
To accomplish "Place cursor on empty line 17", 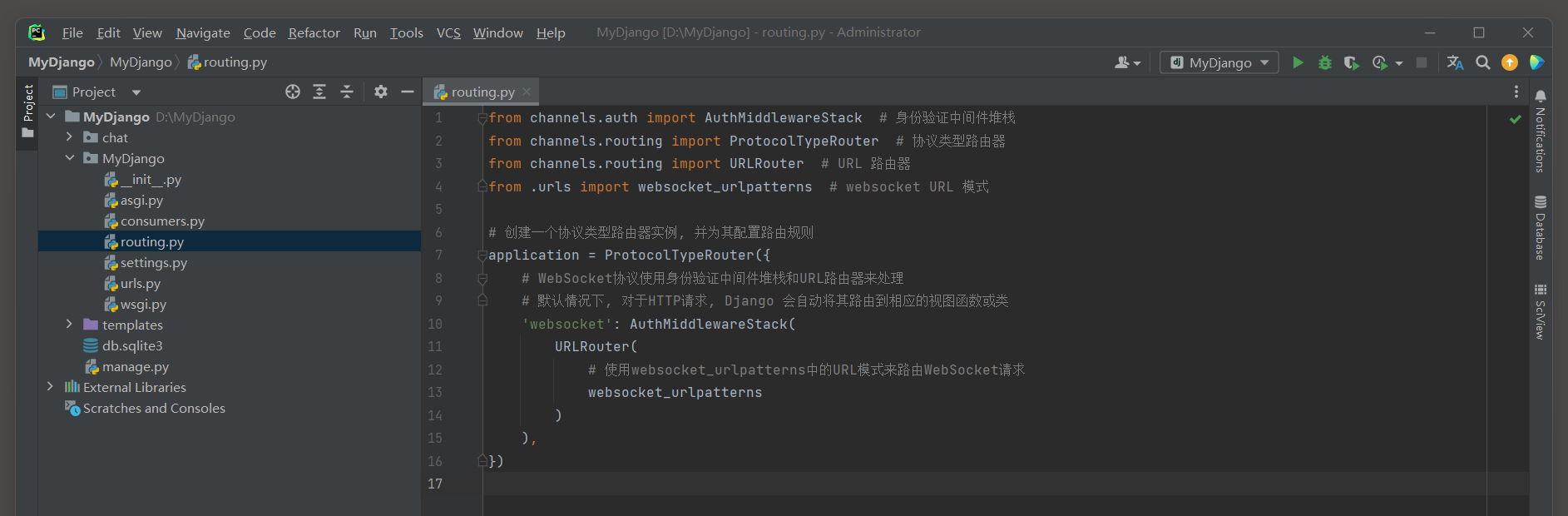I will (x=986, y=484).
